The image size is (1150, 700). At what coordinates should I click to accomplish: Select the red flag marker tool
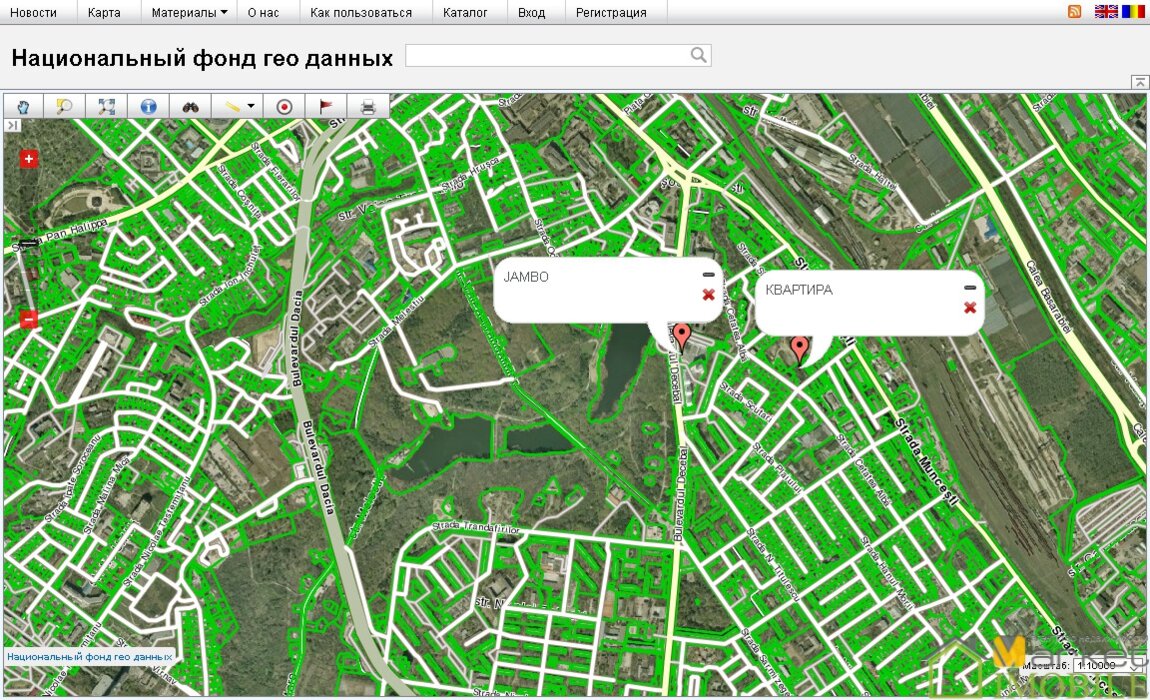[x=326, y=106]
